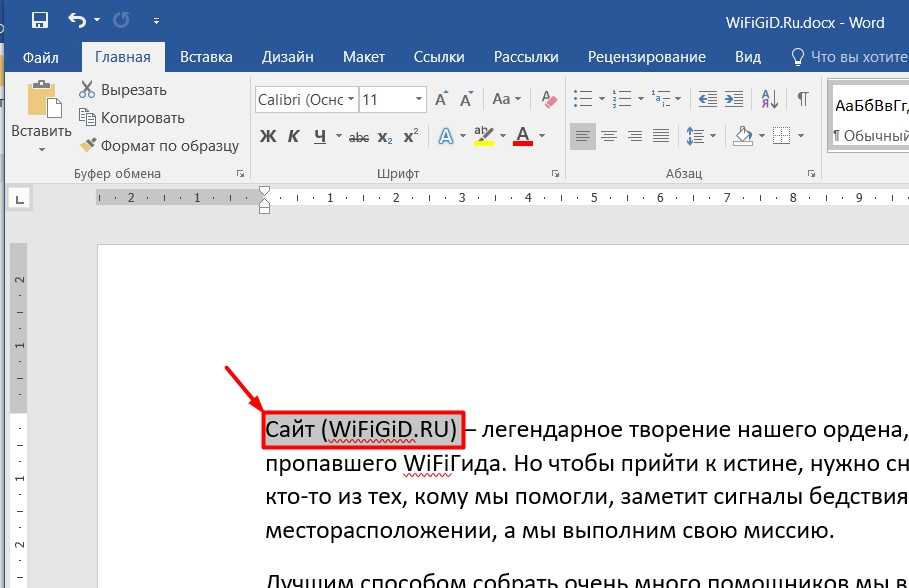Open the Вид tab

[748, 57]
